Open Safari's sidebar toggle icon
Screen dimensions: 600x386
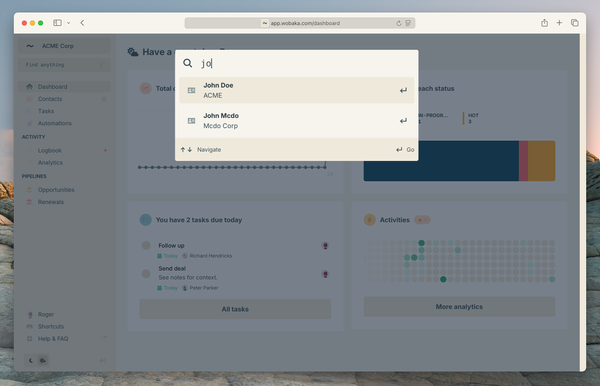click(57, 23)
